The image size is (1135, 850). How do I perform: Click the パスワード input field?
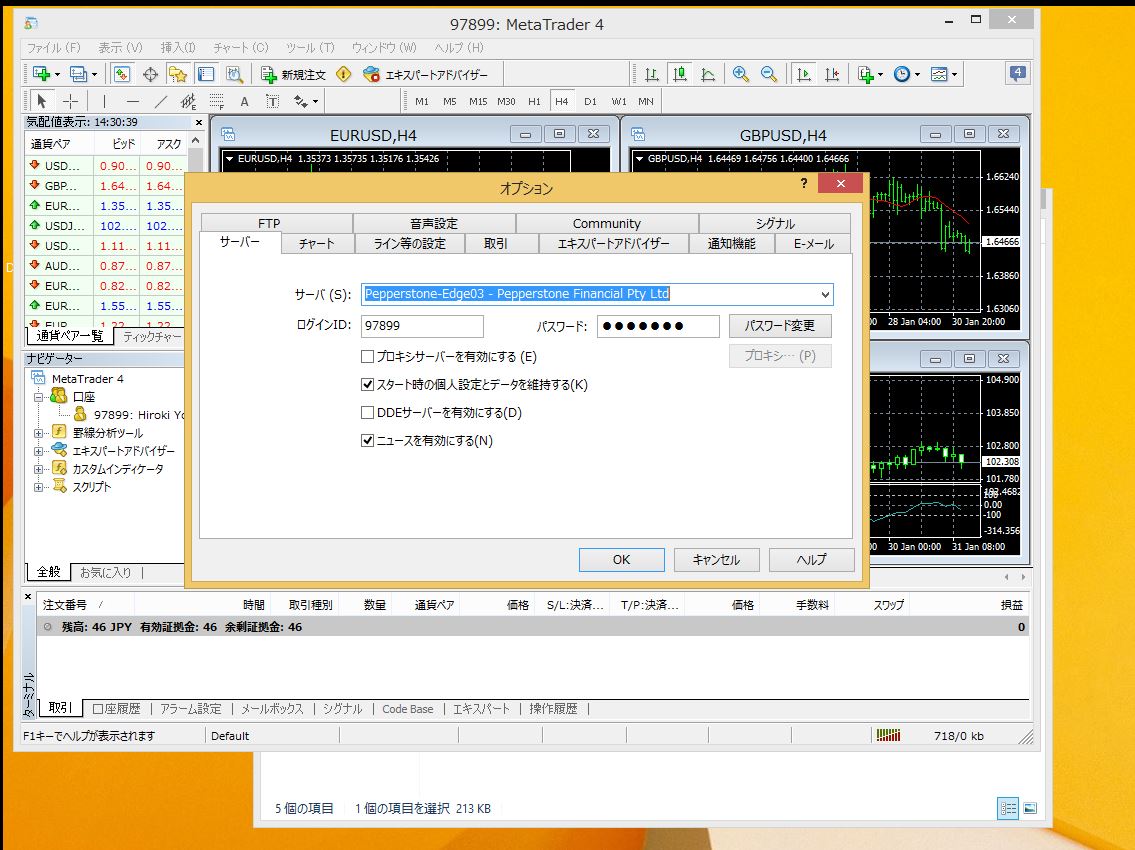click(x=658, y=326)
